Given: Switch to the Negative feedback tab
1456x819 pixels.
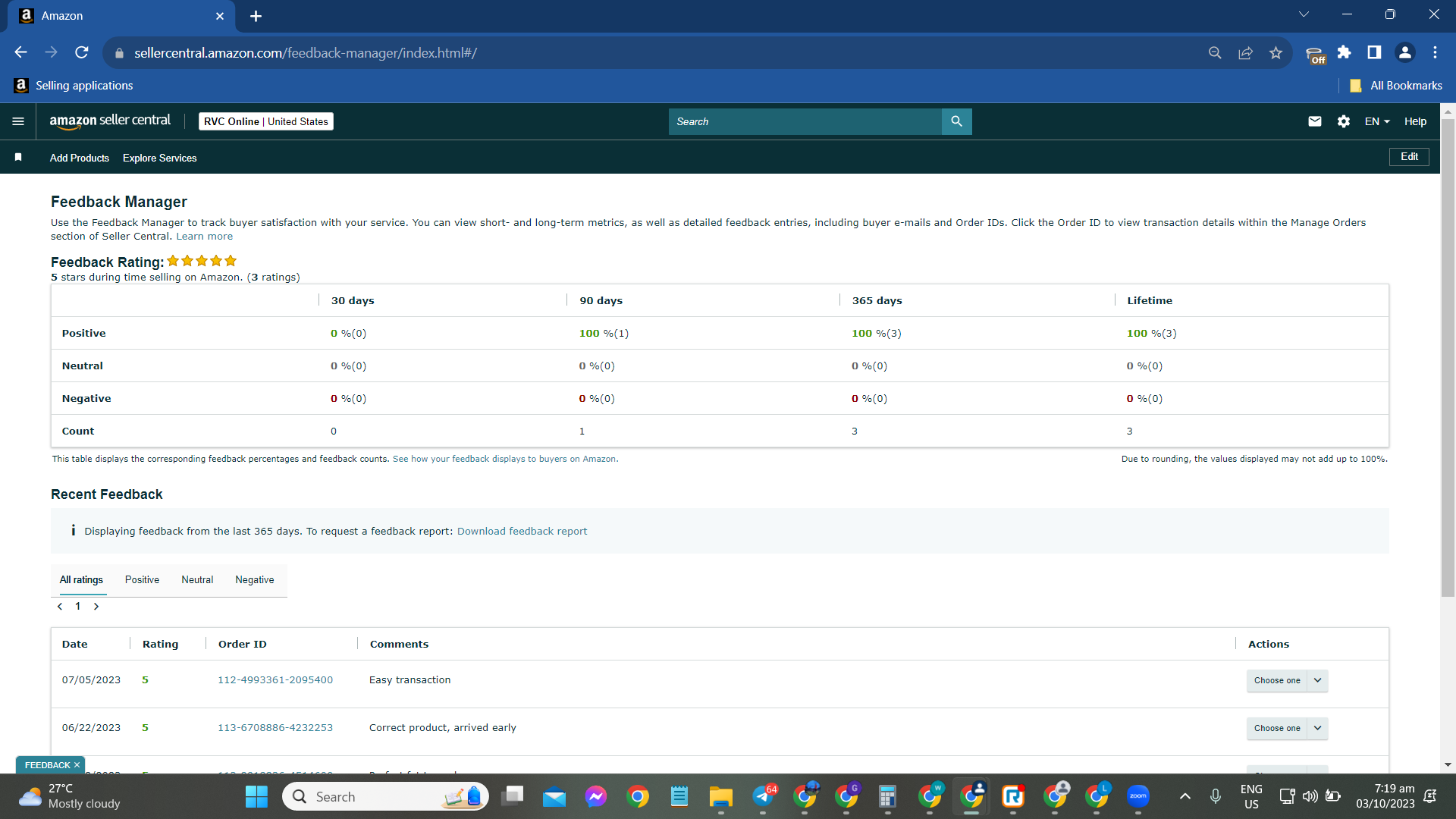Looking at the screenshot, I should point(255,580).
